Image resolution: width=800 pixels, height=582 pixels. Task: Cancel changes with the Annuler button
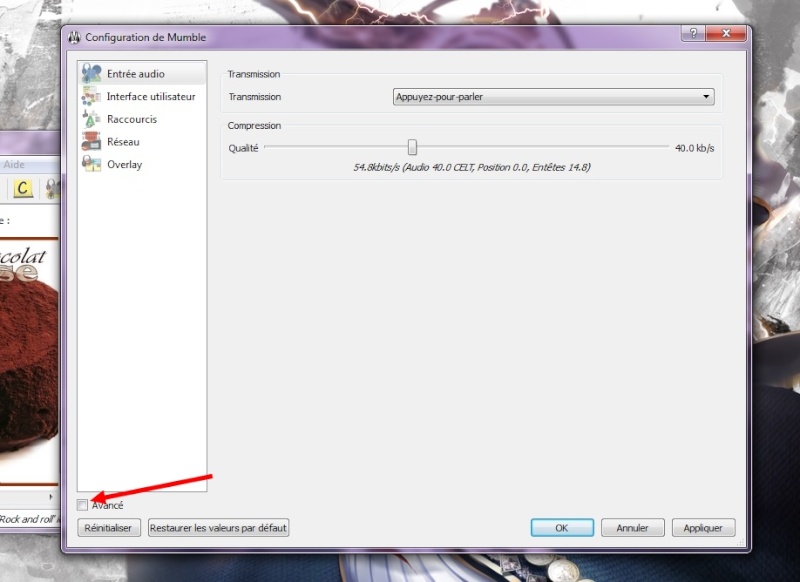click(633, 527)
